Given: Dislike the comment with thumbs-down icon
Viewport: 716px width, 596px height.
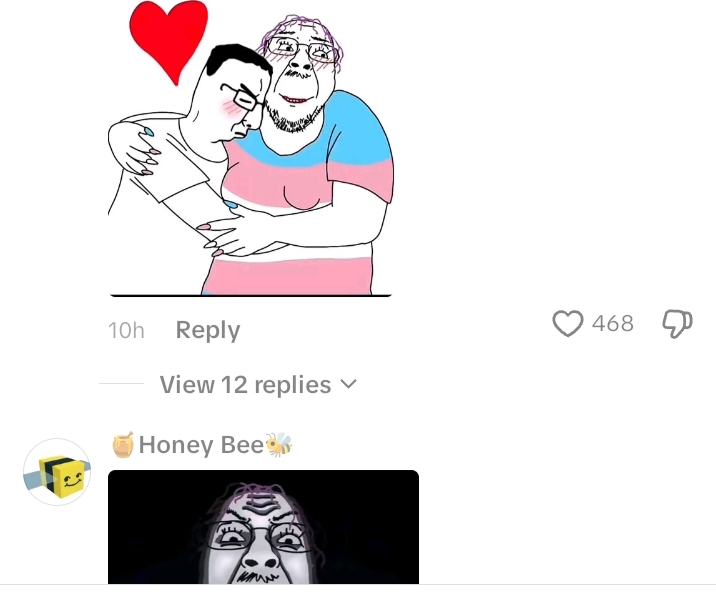Looking at the screenshot, I should [x=677, y=323].
